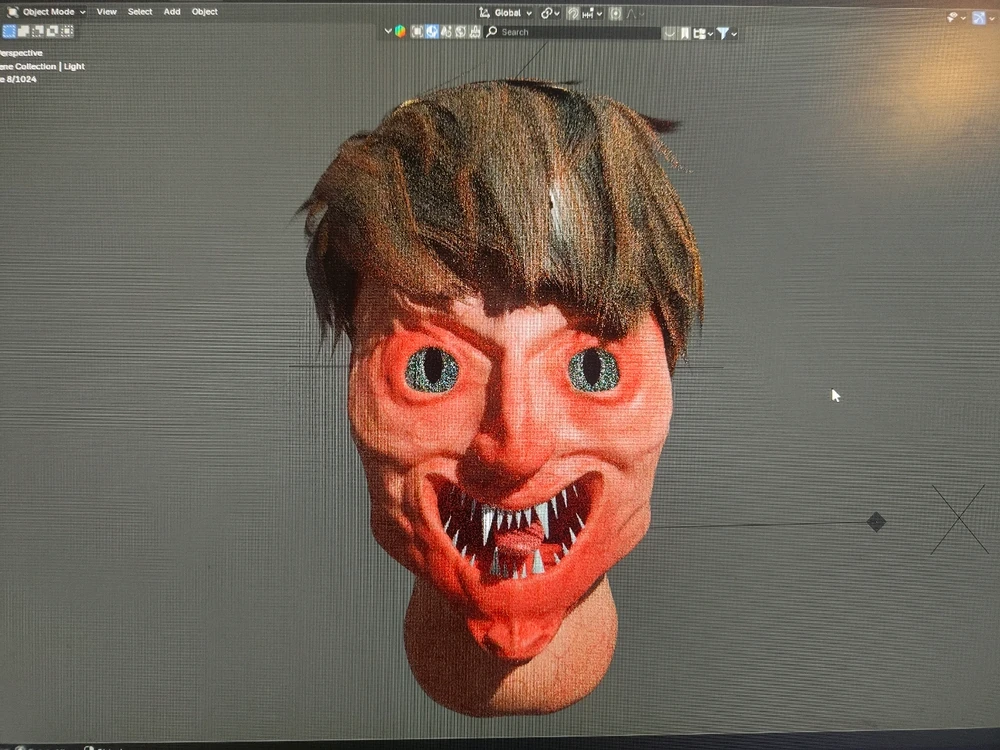Choose the second select mode icon (extend selection)
The height and width of the screenshot is (750, 1000).
[24, 31]
